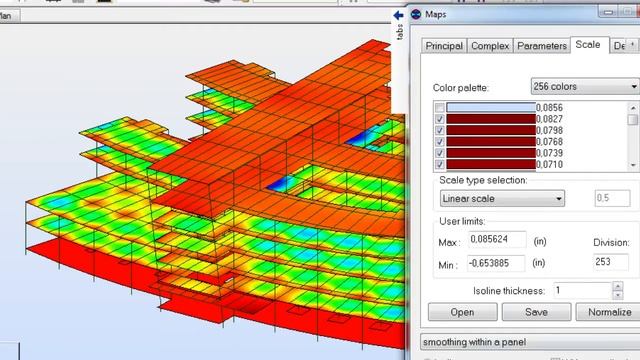The height and width of the screenshot is (360, 640).
Task: Minimize the Maps dialog window
Action: (608, 12)
